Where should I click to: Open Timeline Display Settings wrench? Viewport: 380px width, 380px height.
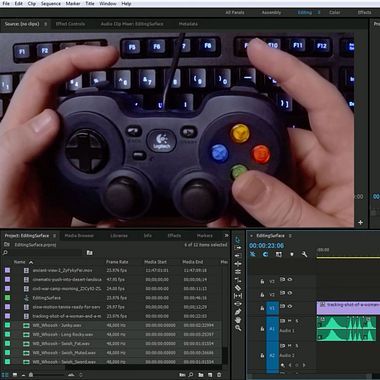[304, 254]
